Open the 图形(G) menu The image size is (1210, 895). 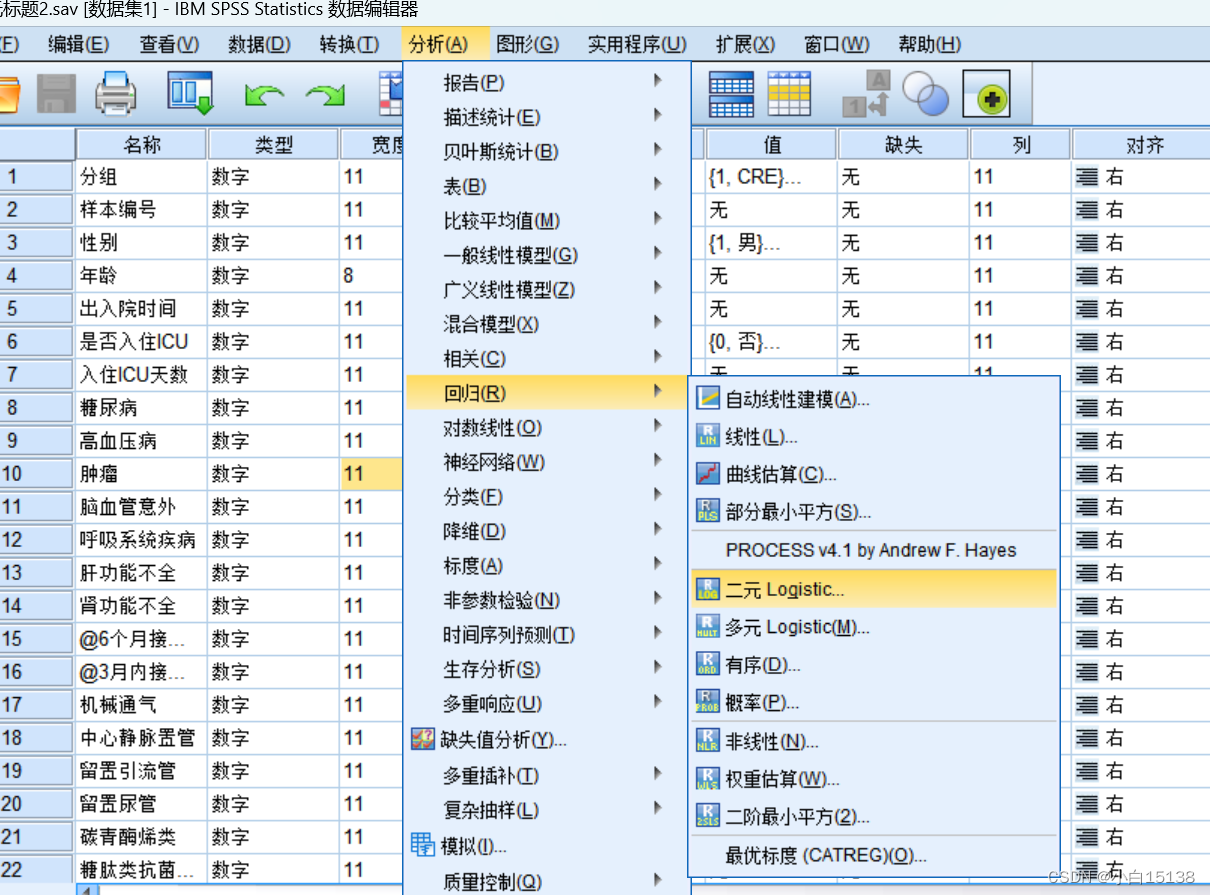point(527,44)
